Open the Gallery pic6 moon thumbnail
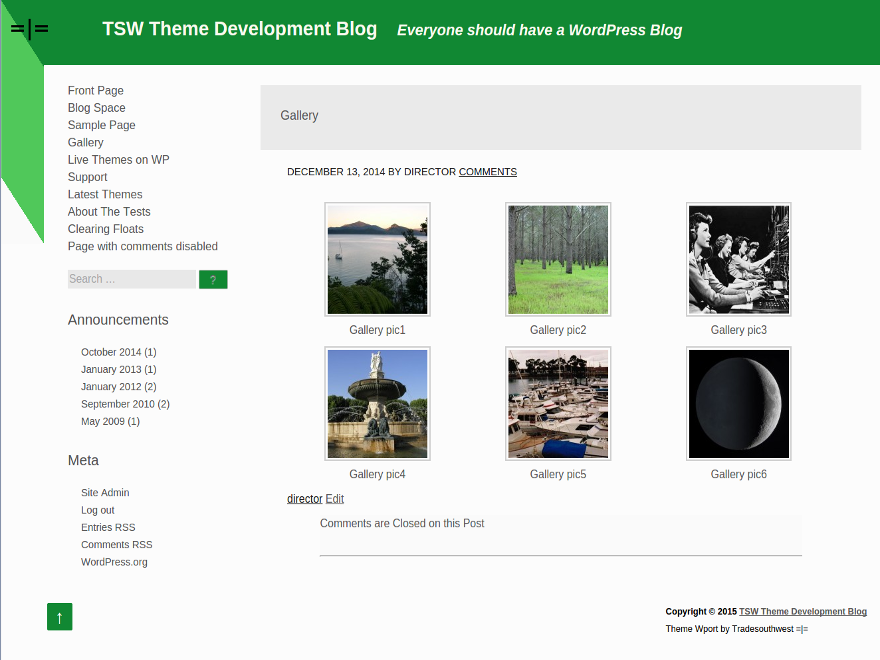Viewport: 880px width, 660px height. click(738, 403)
